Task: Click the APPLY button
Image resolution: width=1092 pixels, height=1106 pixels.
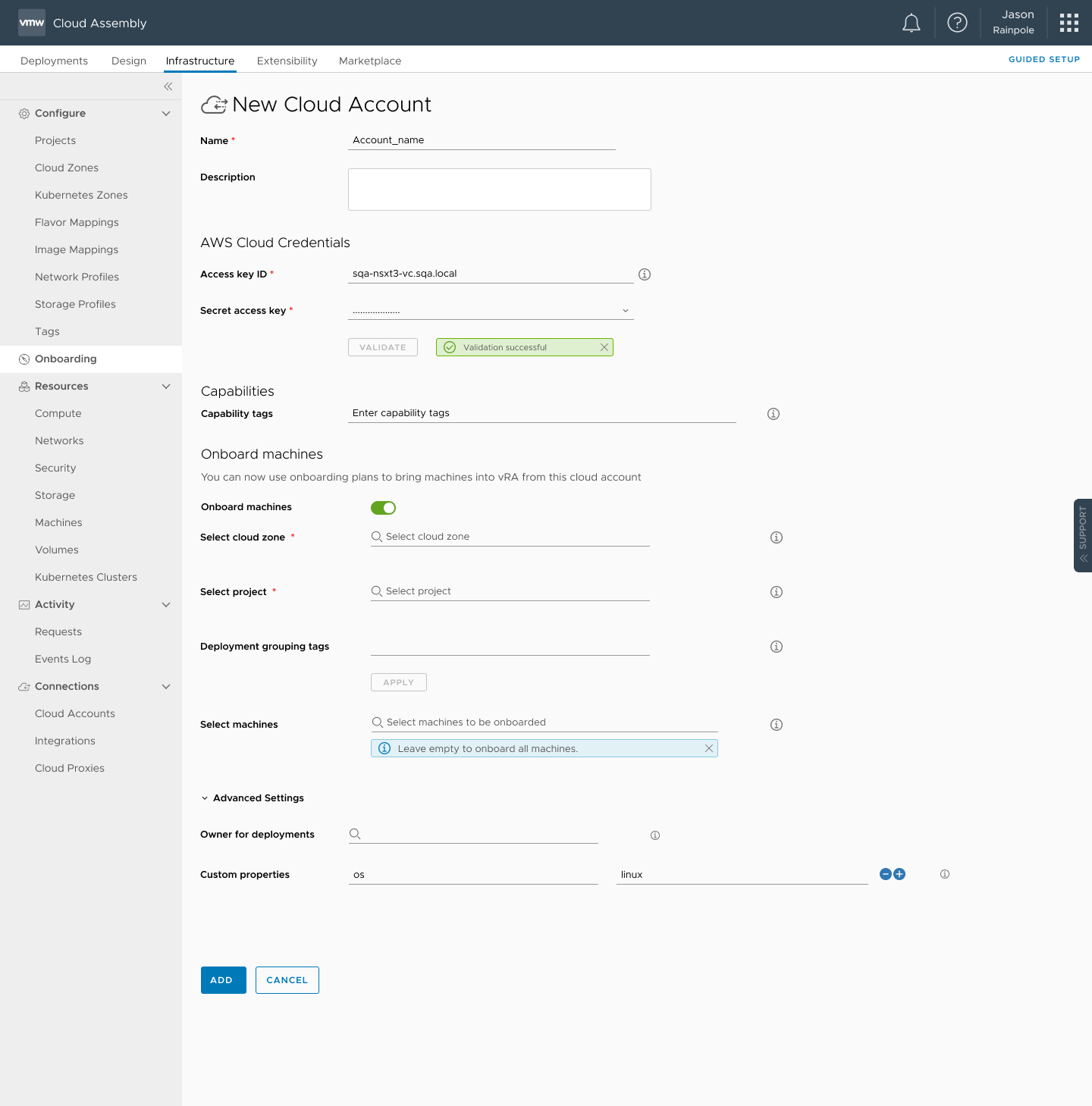Action: click(399, 682)
